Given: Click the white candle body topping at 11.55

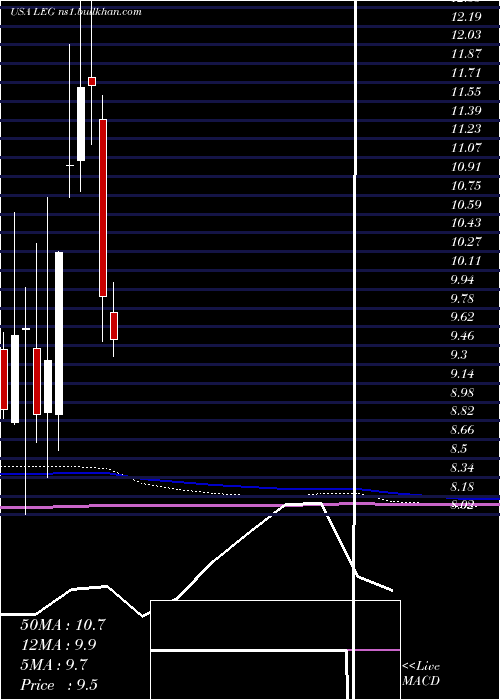Looking at the screenshot, I should 81,124.
